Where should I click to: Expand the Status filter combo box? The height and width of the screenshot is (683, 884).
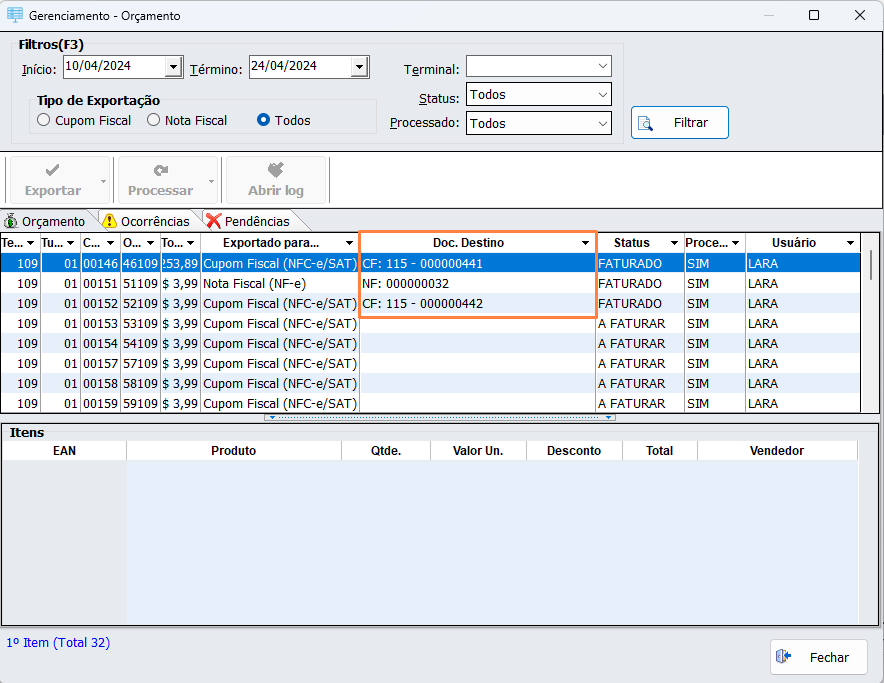click(602, 95)
